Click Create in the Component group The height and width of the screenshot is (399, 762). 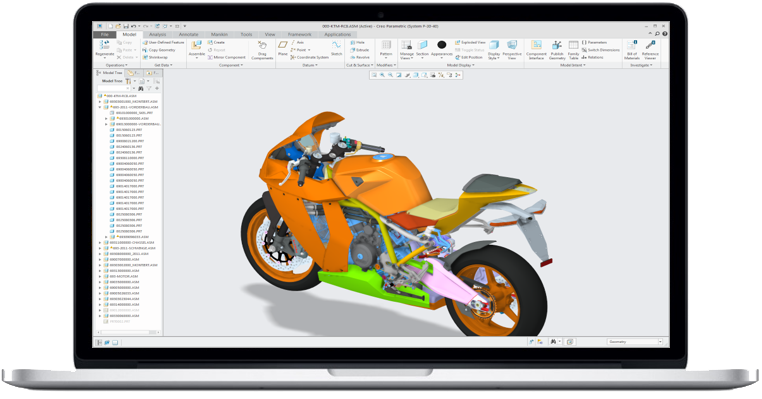point(216,42)
